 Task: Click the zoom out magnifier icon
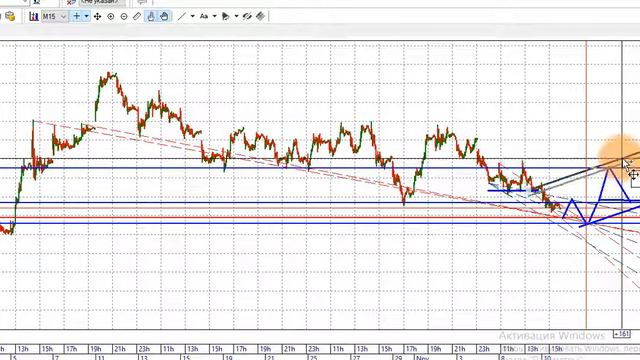coord(124,17)
